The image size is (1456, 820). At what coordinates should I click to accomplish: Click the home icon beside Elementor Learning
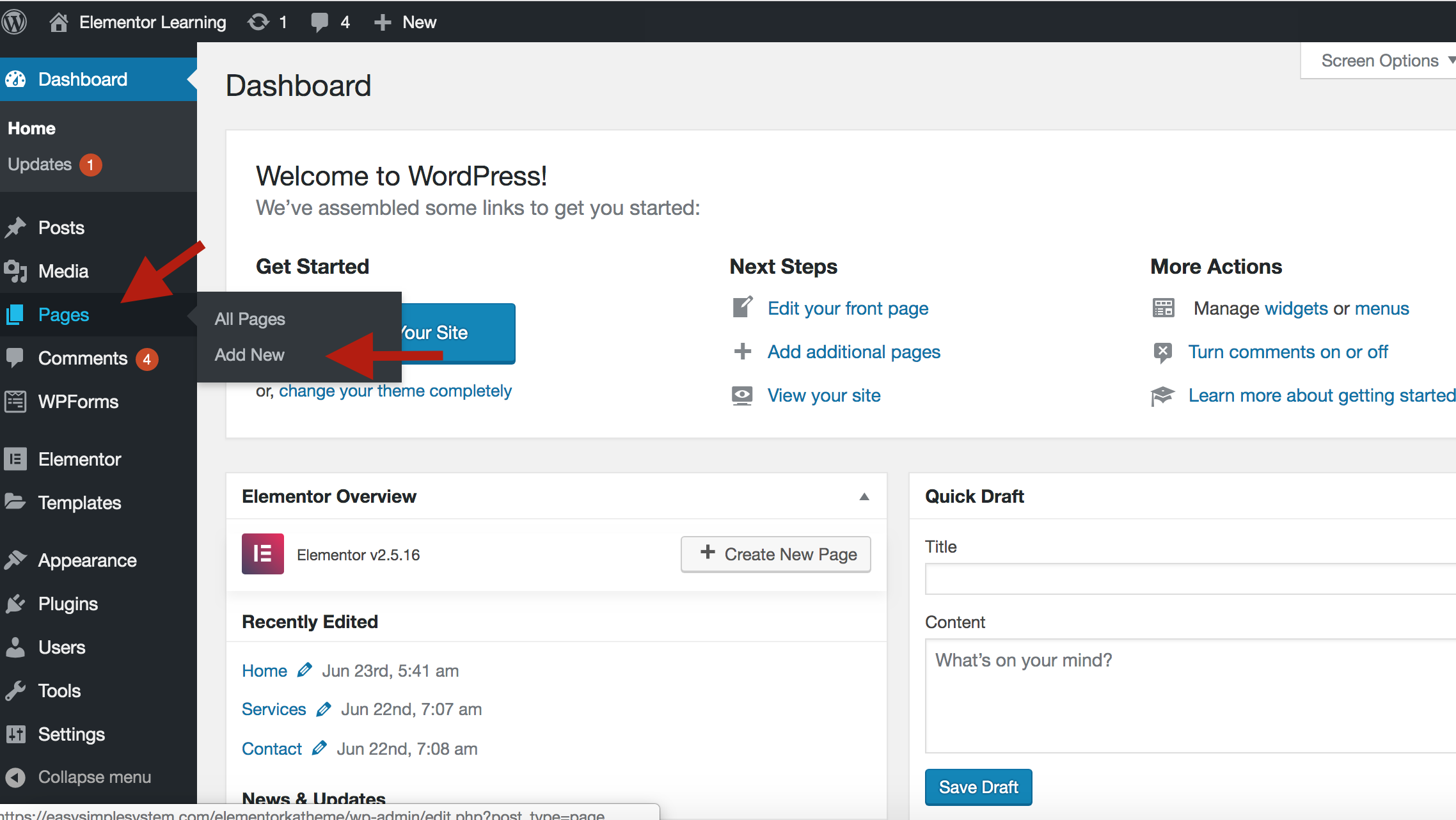click(58, 22)
